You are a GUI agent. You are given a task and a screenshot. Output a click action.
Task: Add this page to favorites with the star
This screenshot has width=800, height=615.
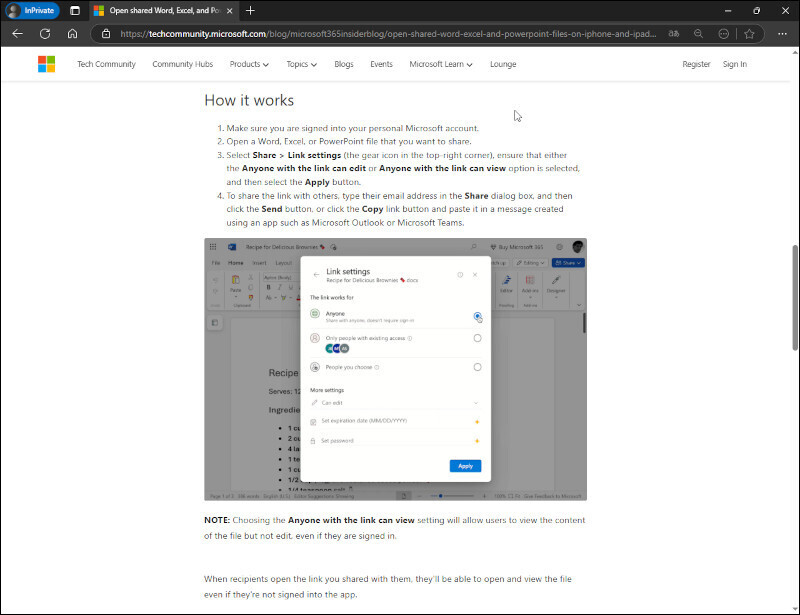pos(749,34)
